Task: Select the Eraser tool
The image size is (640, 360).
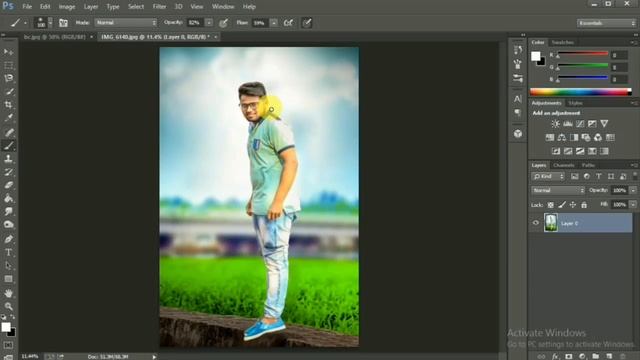Action: pyautogui.click(x=8, y=185)
